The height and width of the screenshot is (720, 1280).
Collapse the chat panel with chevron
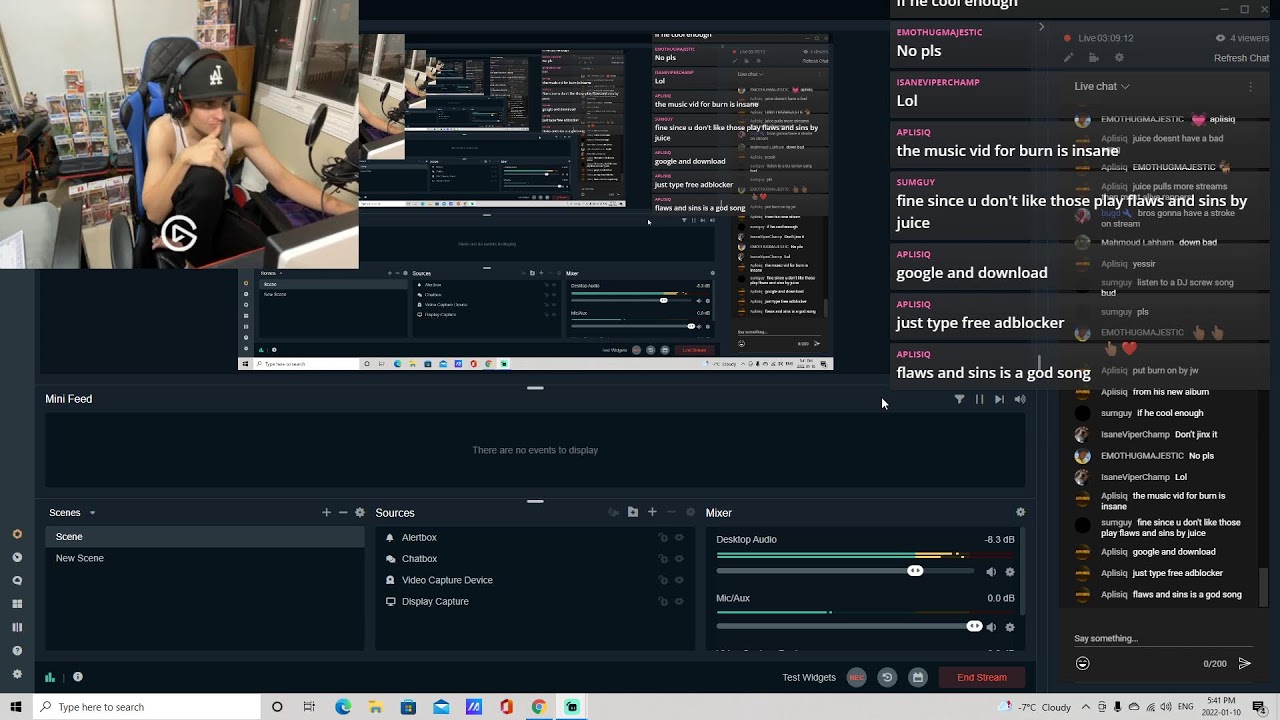1041,27
